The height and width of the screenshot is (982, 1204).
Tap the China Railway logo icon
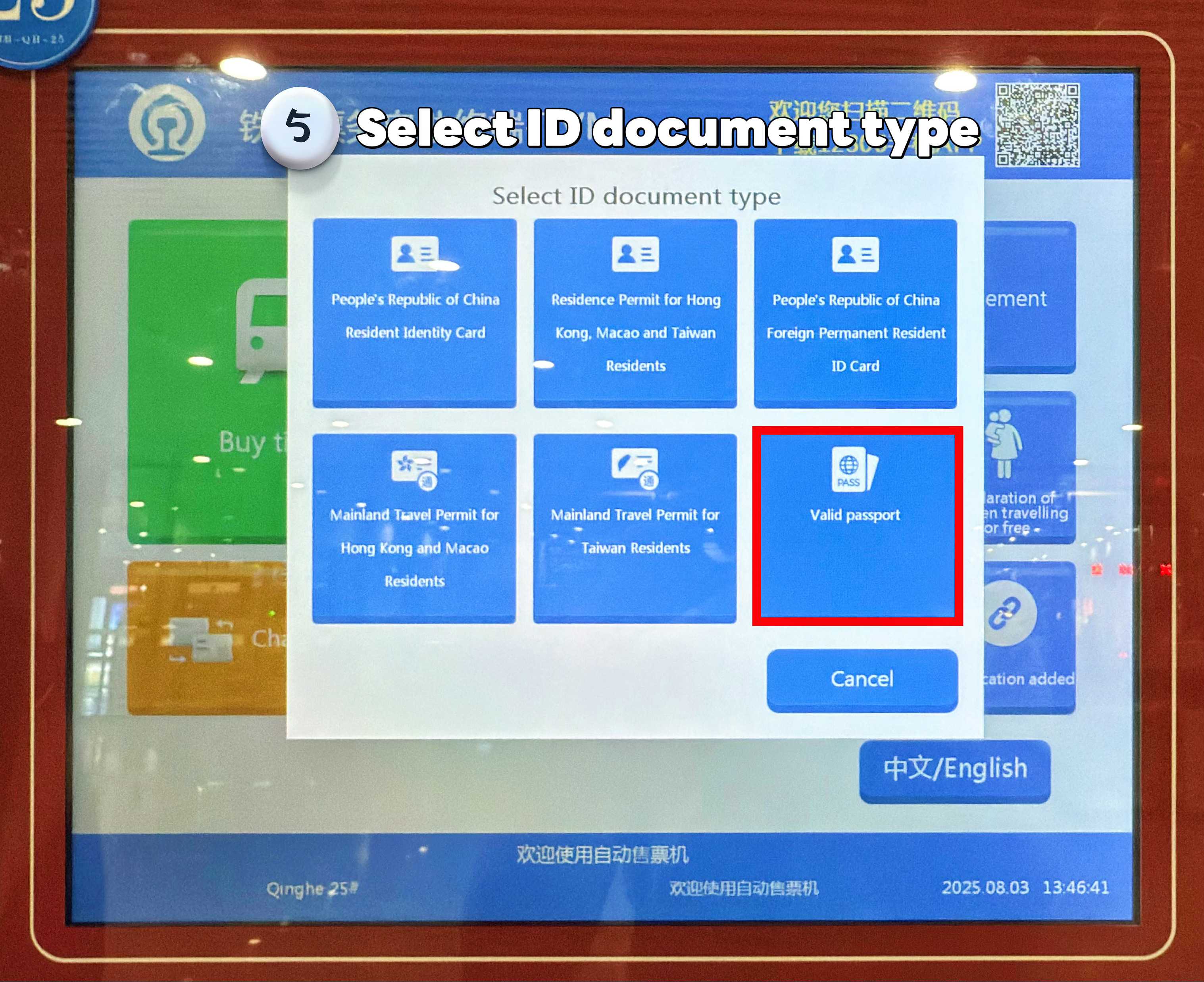(x=167, y=122)
